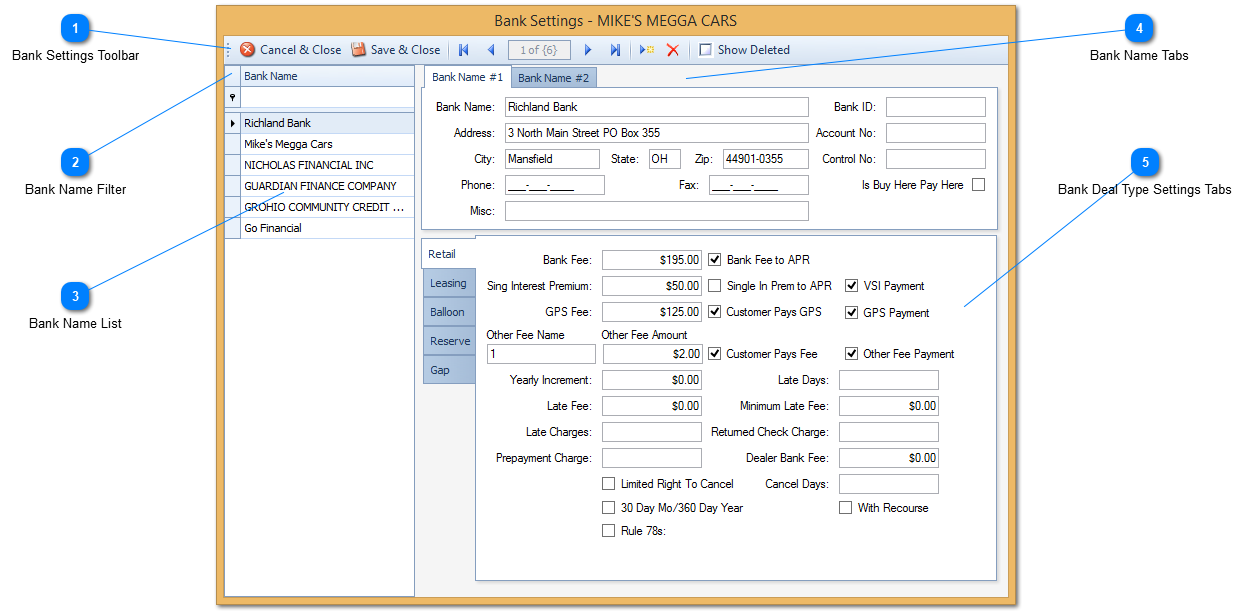Switch to the Bank Name #2 tab

pyautogui.click(x=553, y=78)
